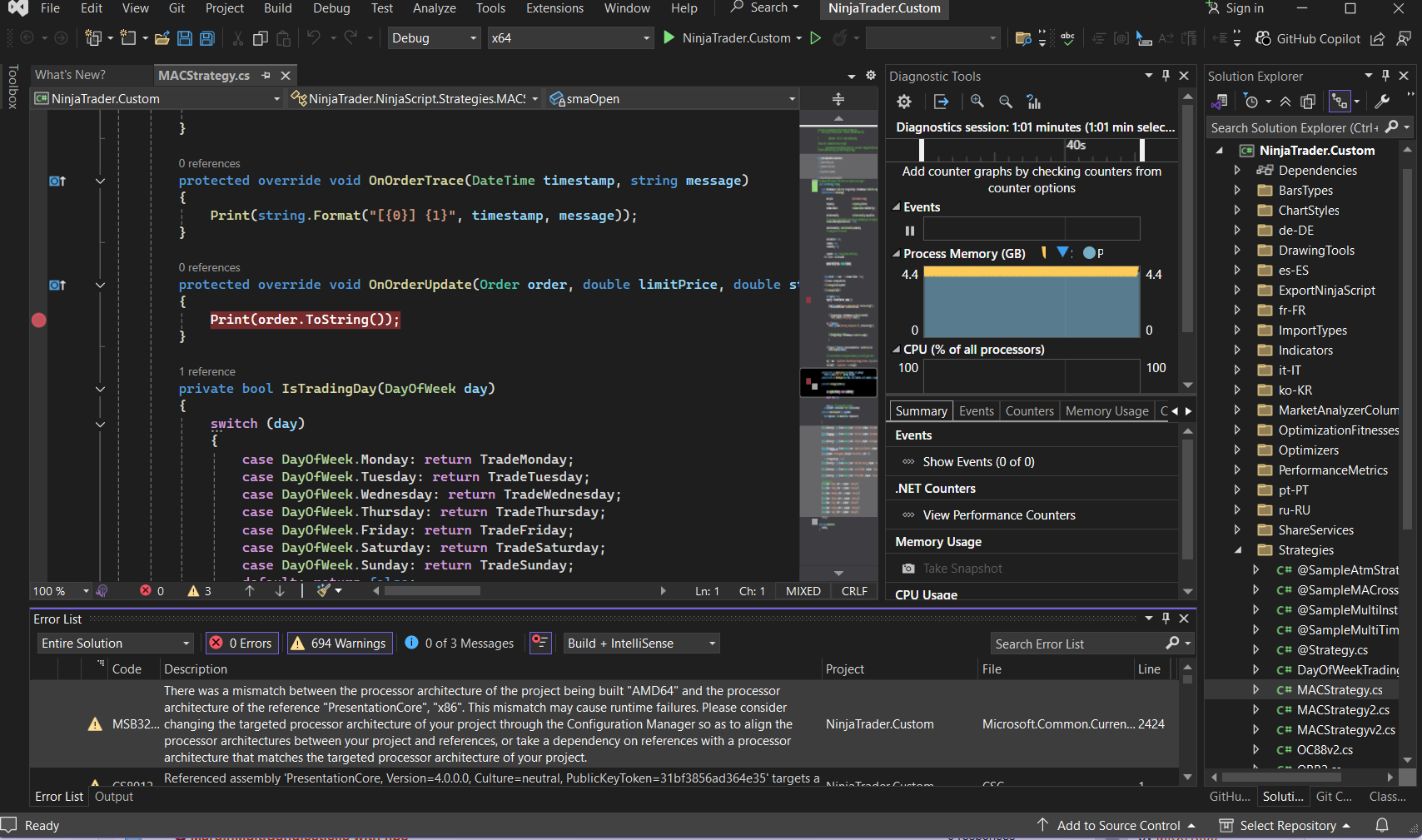The width and height of the screenshot is (1422, 840).
Task: Expand the Indicators folder
Action: (x=1237, y=350)
